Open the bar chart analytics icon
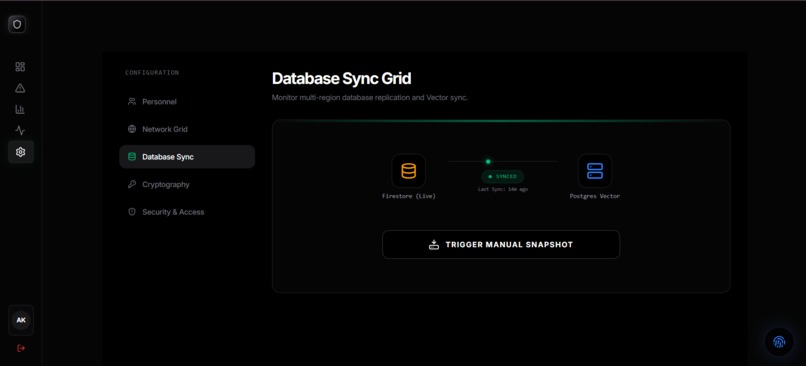Viewport: 806px width, 366px height. 20,109
